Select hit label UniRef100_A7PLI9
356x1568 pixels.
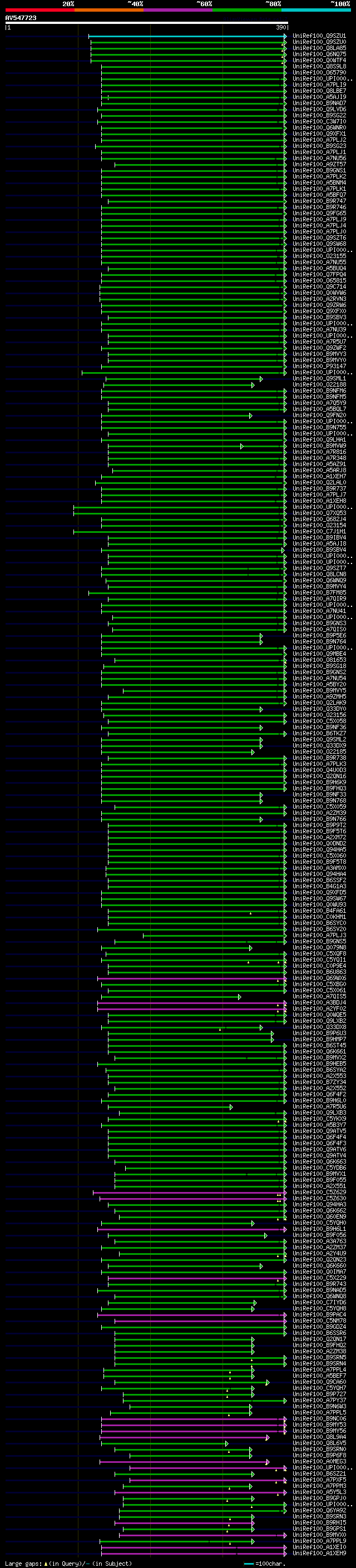pyautogui.click(x=319, y=85)
